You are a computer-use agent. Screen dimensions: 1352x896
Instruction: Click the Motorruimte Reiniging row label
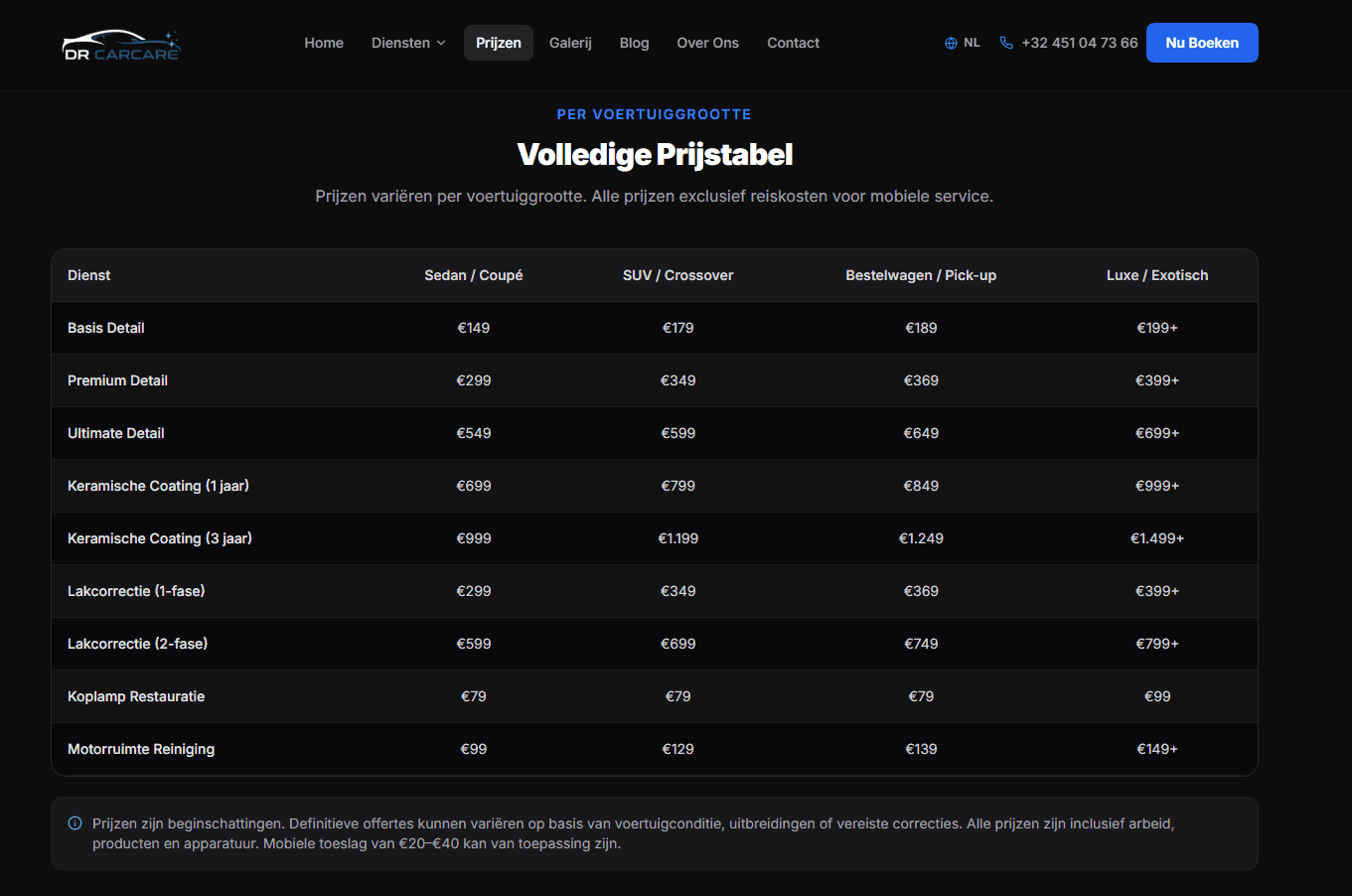pos(141,749)
